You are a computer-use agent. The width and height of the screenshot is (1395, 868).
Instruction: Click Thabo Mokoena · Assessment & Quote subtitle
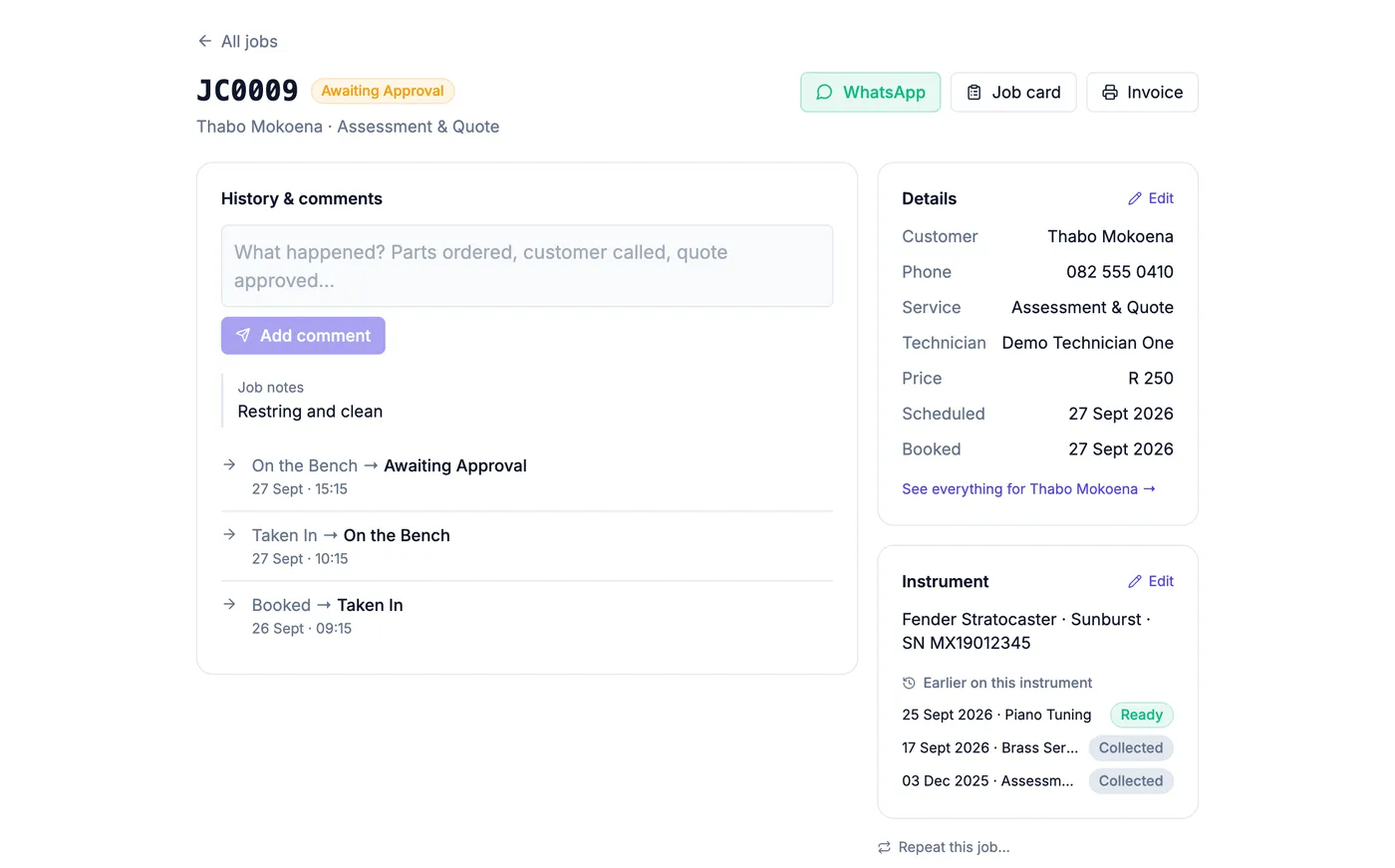pyautogui.click(x=348, y=127)
